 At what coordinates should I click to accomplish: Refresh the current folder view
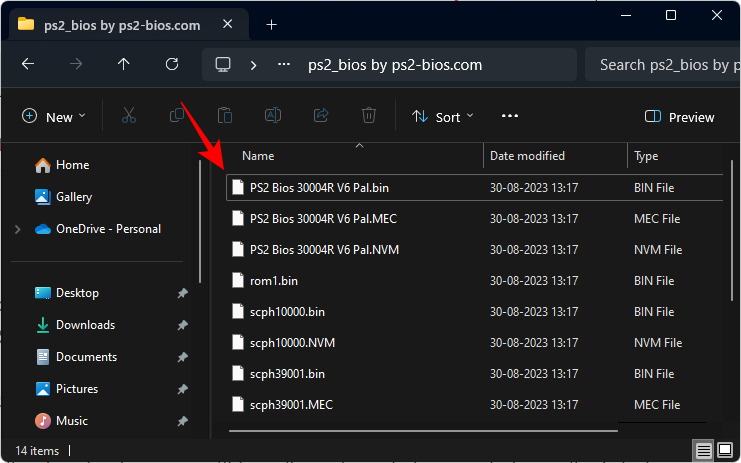(172, 64)
